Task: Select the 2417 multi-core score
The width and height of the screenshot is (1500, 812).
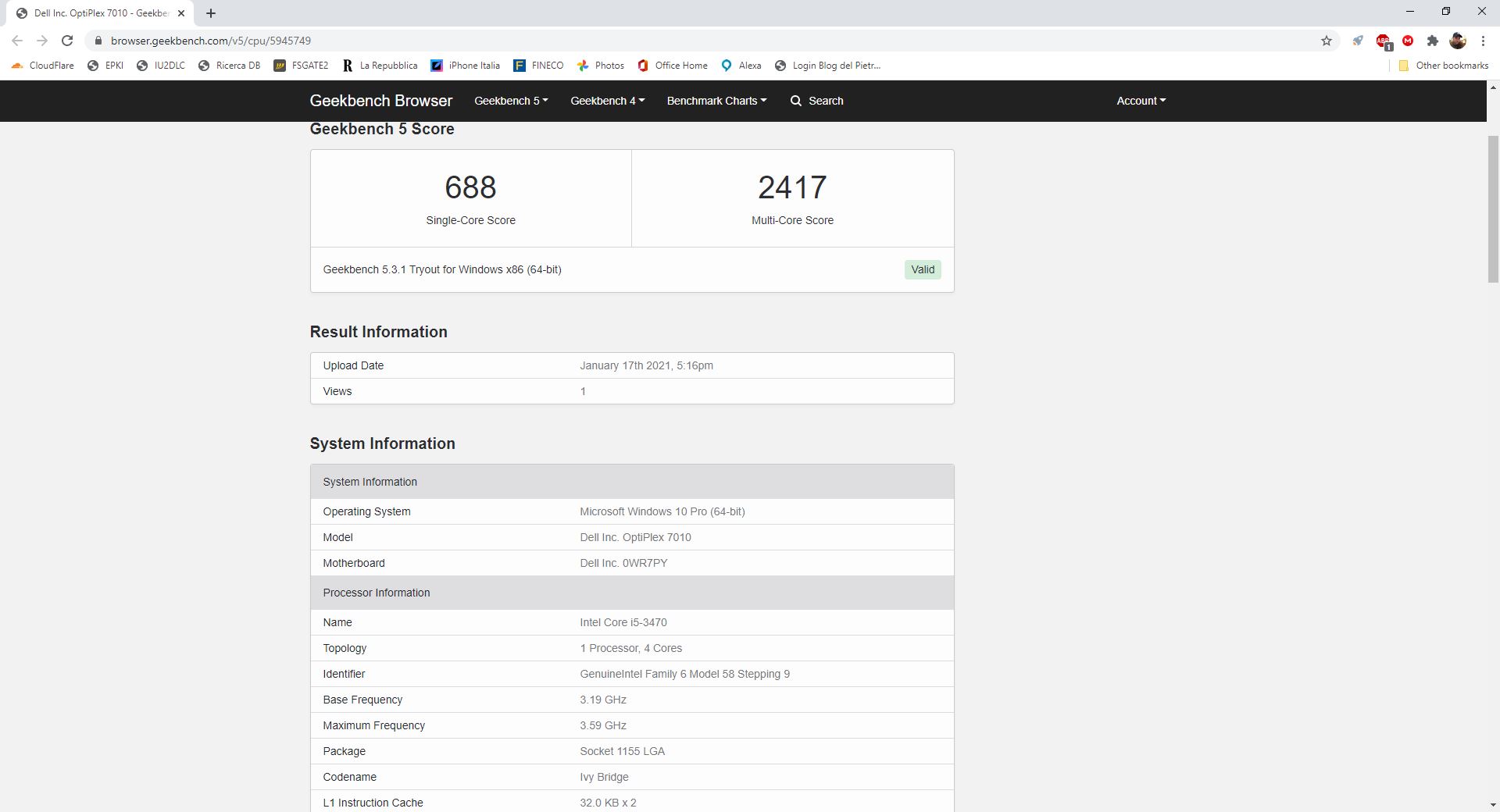Action: point(792,187)
